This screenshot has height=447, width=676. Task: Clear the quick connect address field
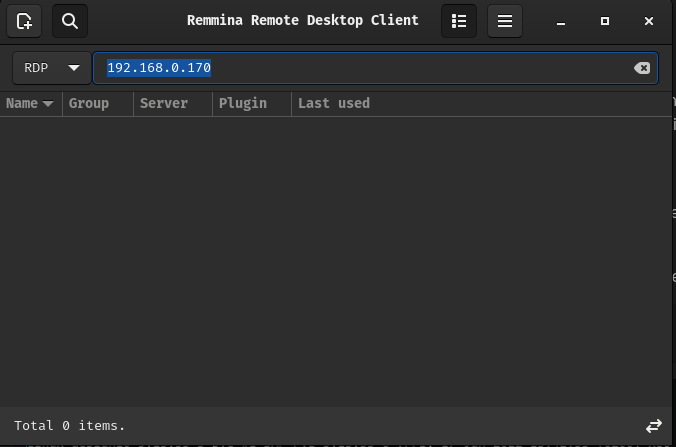tap(642, 68)
